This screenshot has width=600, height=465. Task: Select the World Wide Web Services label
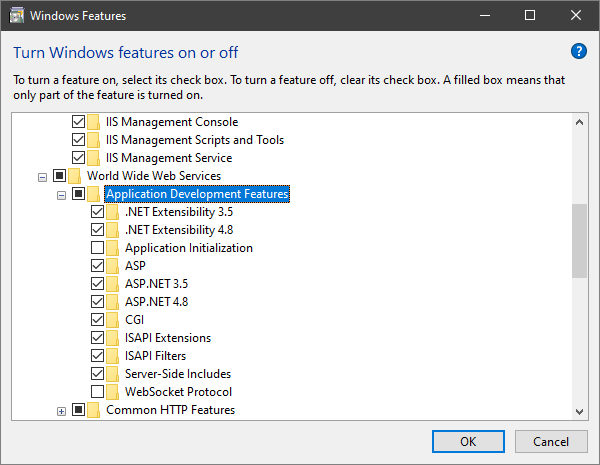154,176
